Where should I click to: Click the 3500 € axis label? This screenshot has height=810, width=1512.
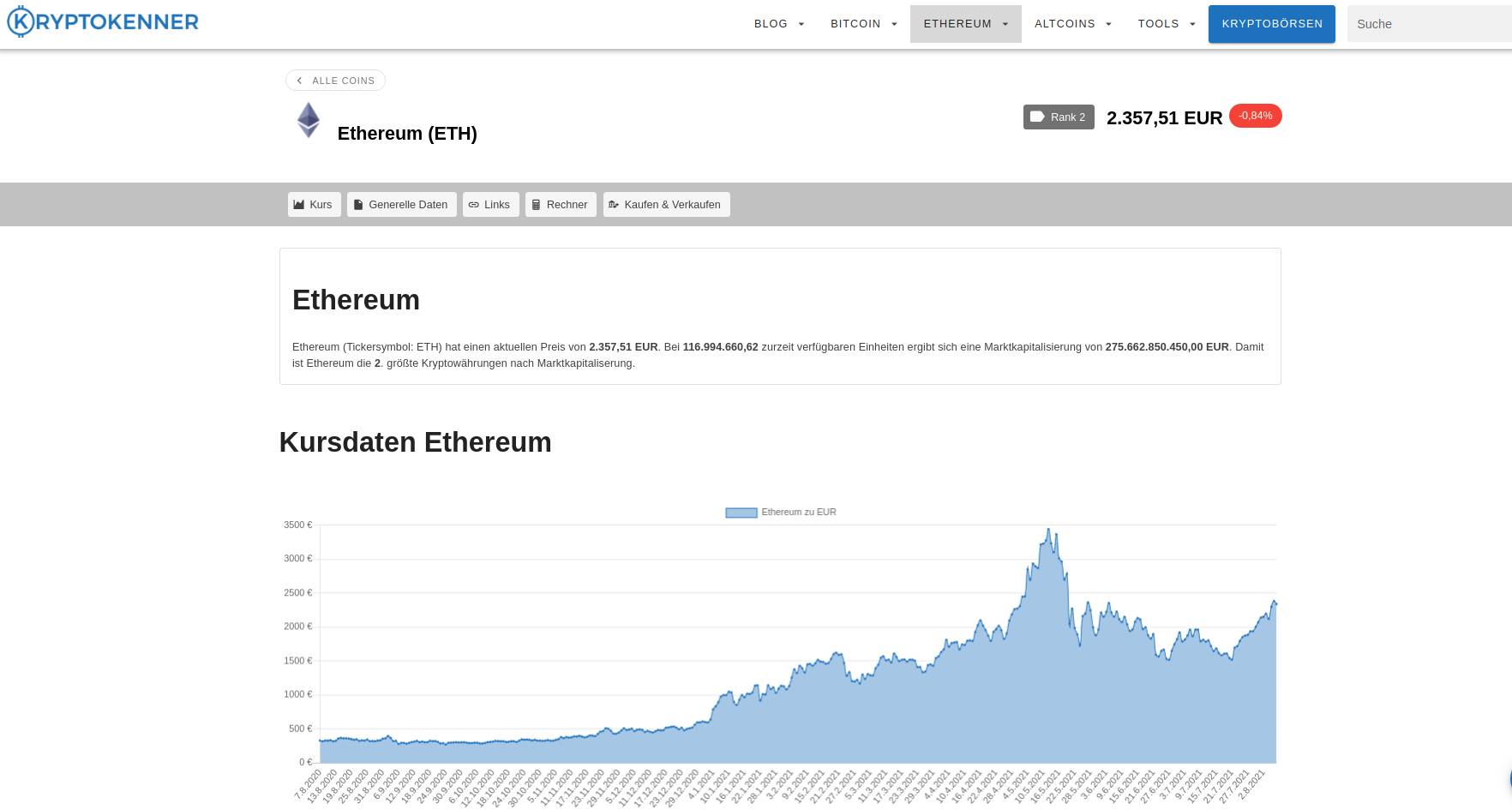[x=298, y=525]
